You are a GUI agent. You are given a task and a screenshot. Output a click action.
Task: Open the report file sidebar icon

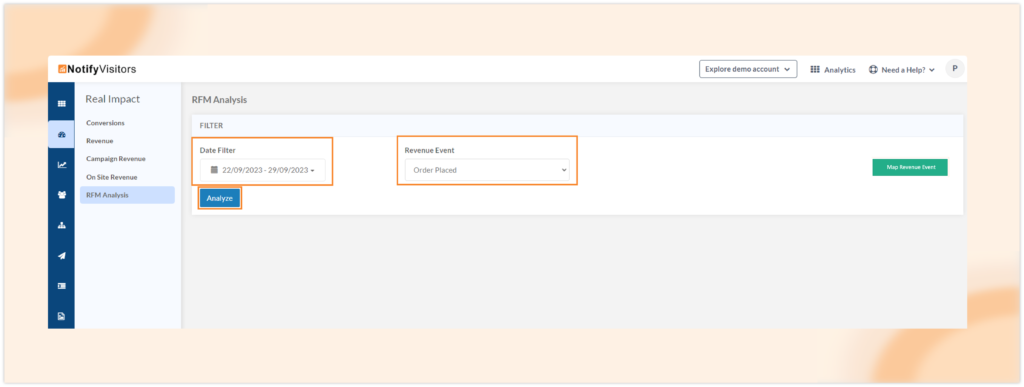pos(61,317)
